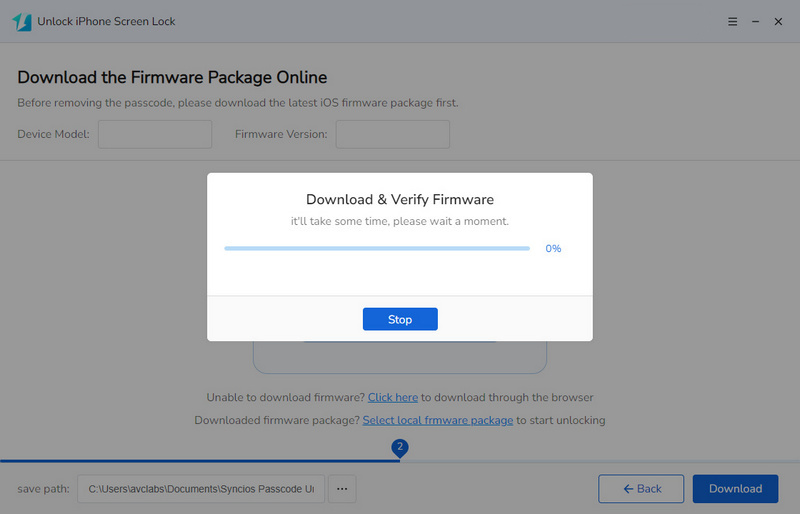Click the 'Download the Firmware Package Online' heading
Viewport: 800px width, 514px height.
(x=172, y=77)
